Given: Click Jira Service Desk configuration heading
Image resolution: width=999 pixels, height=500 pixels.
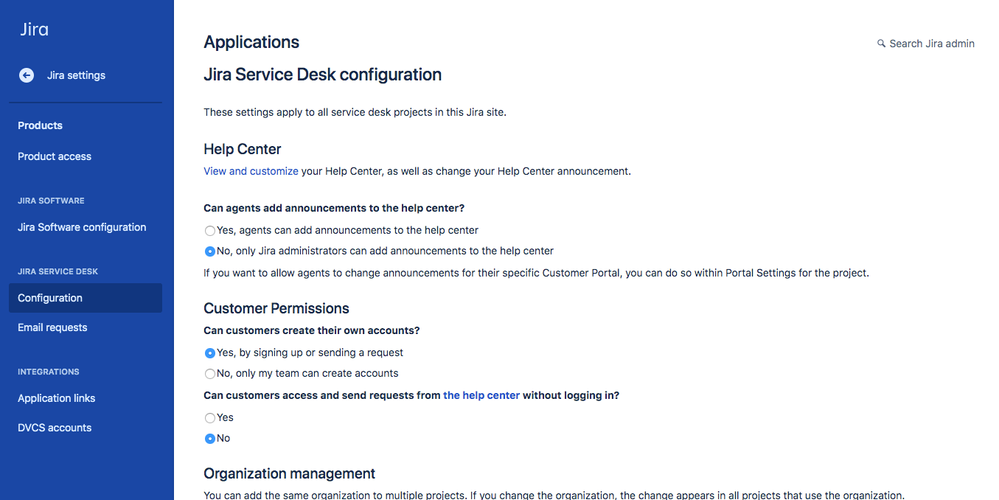Looking at the screenshot, I should point(322,75).
